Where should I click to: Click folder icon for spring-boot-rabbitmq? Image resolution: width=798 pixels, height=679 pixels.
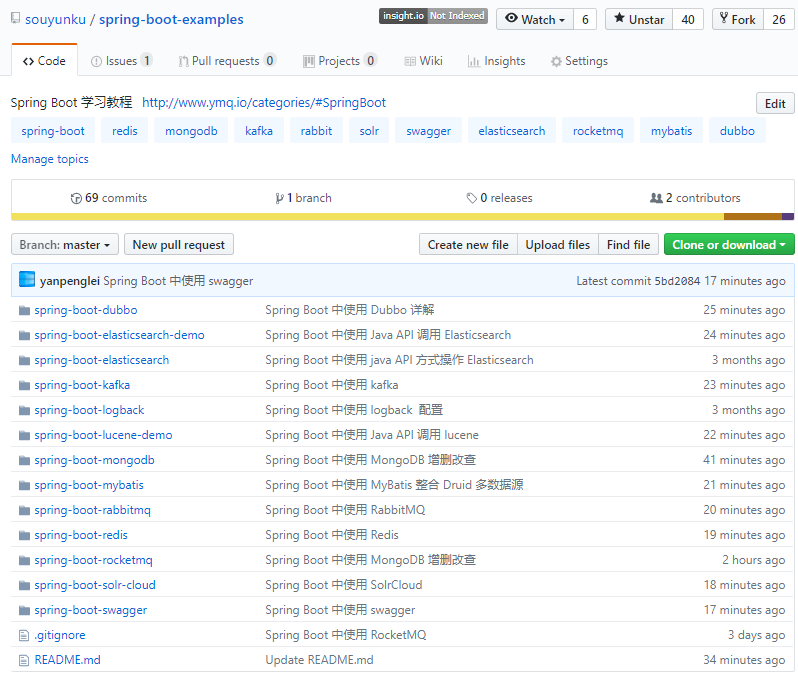pyautogui.click(x=24, y=510)
